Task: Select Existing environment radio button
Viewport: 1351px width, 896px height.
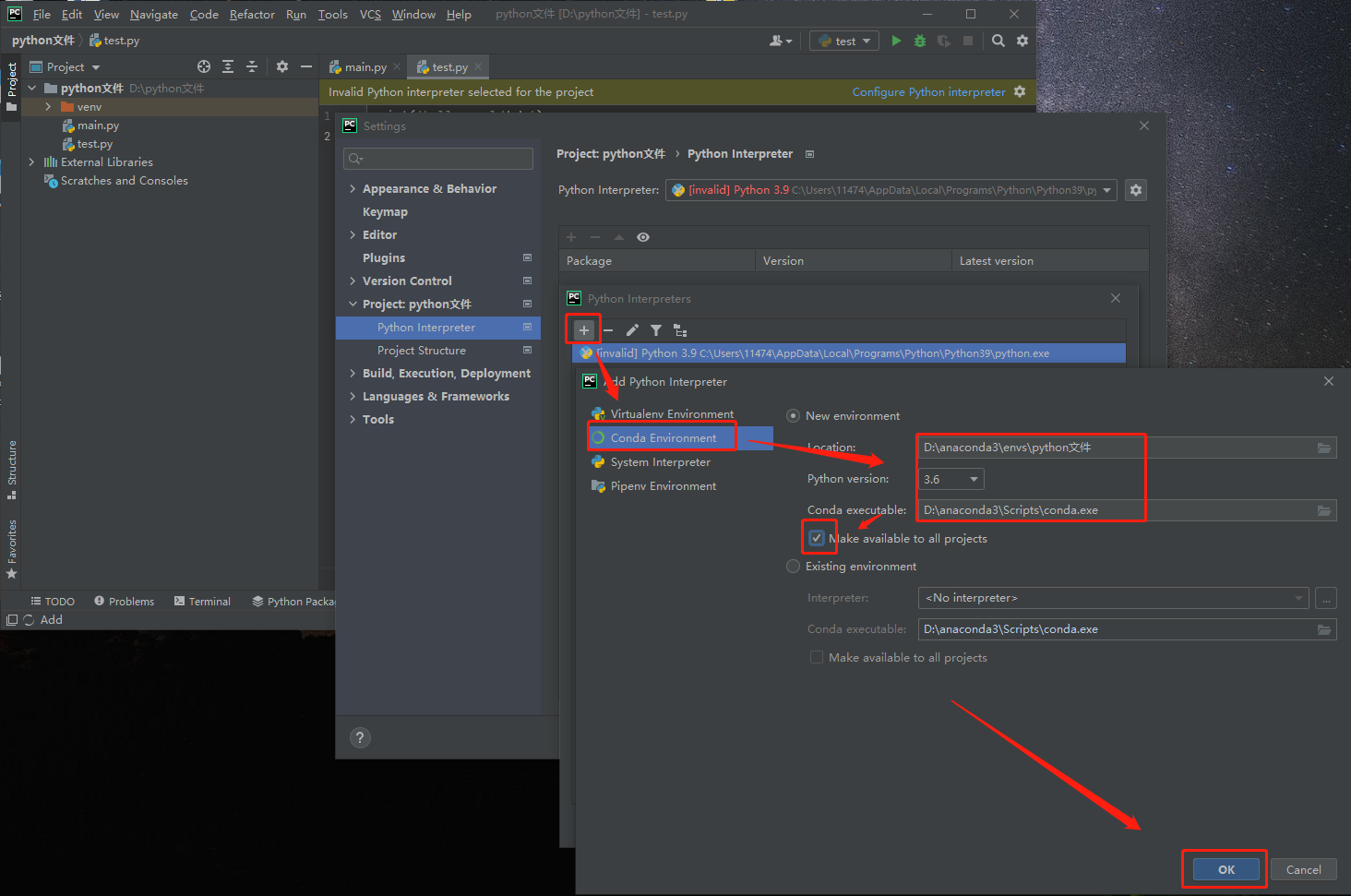Action: [793, 567]
